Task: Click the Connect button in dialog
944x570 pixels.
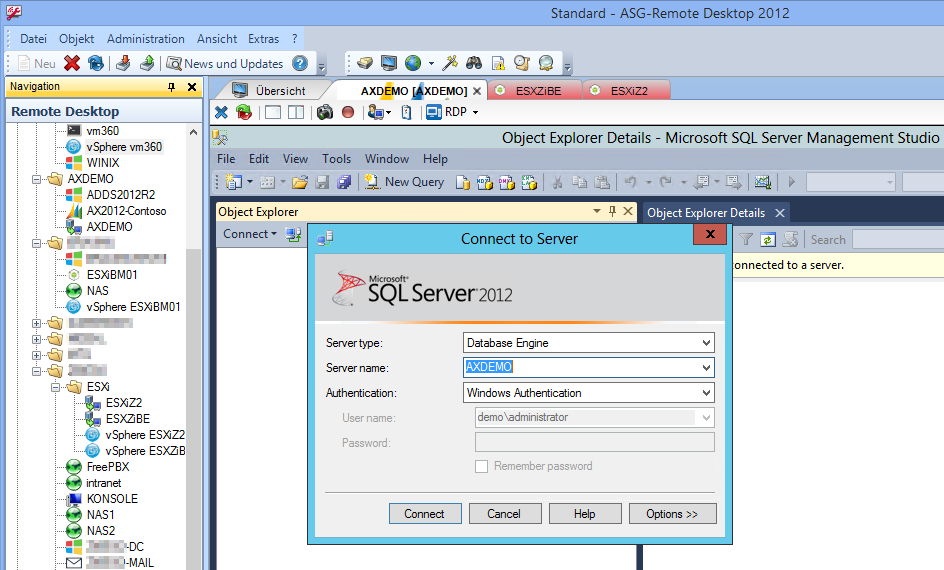Action: point(425,514)
